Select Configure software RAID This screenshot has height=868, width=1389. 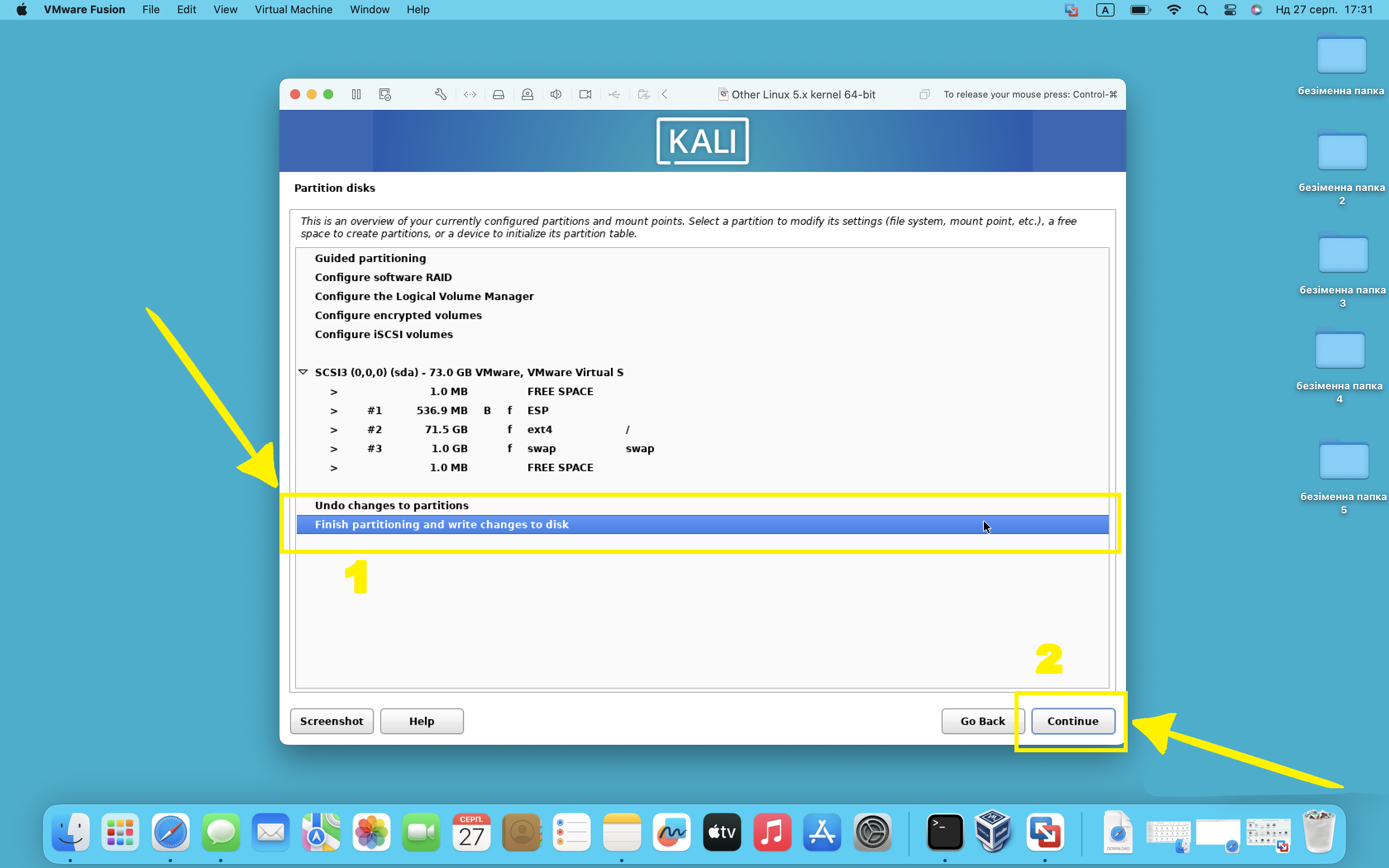(702, 277)
